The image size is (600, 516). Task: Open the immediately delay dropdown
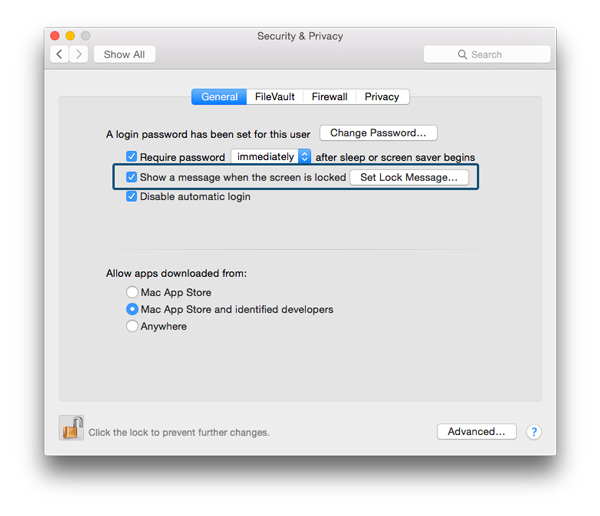(x=271, y=157)
